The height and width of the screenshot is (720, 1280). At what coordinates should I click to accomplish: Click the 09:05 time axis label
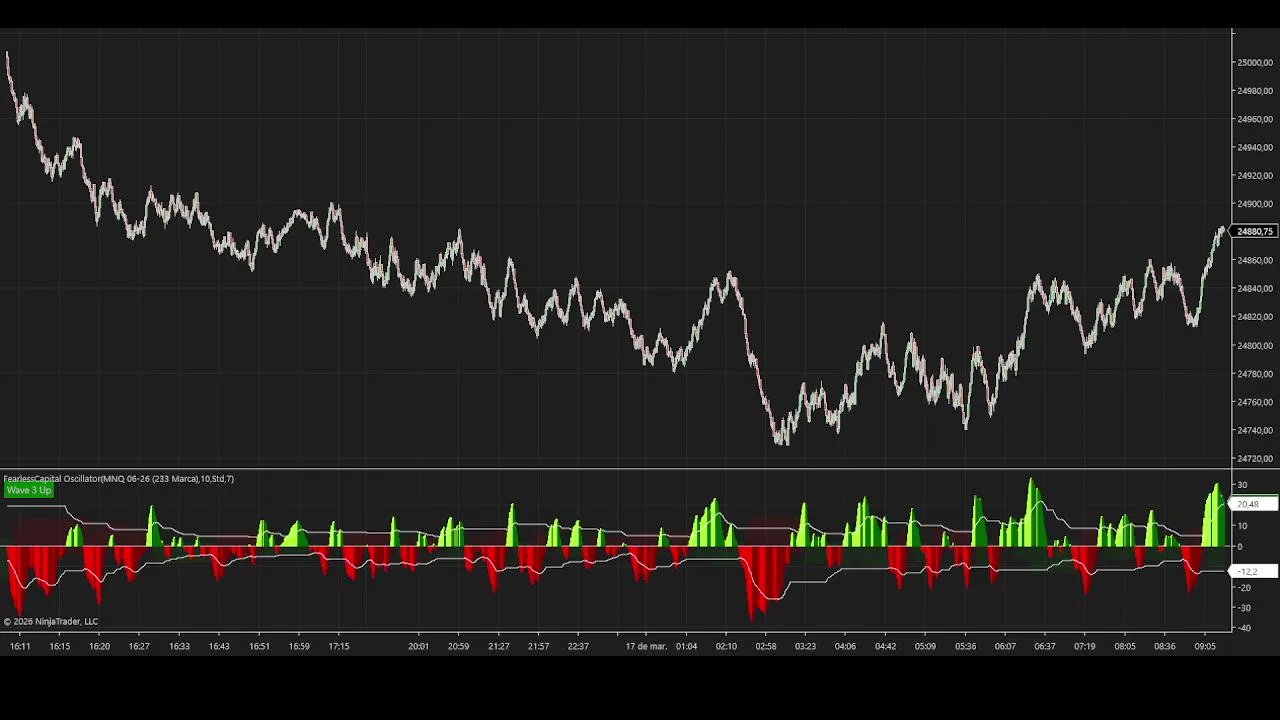[1205, 647]
